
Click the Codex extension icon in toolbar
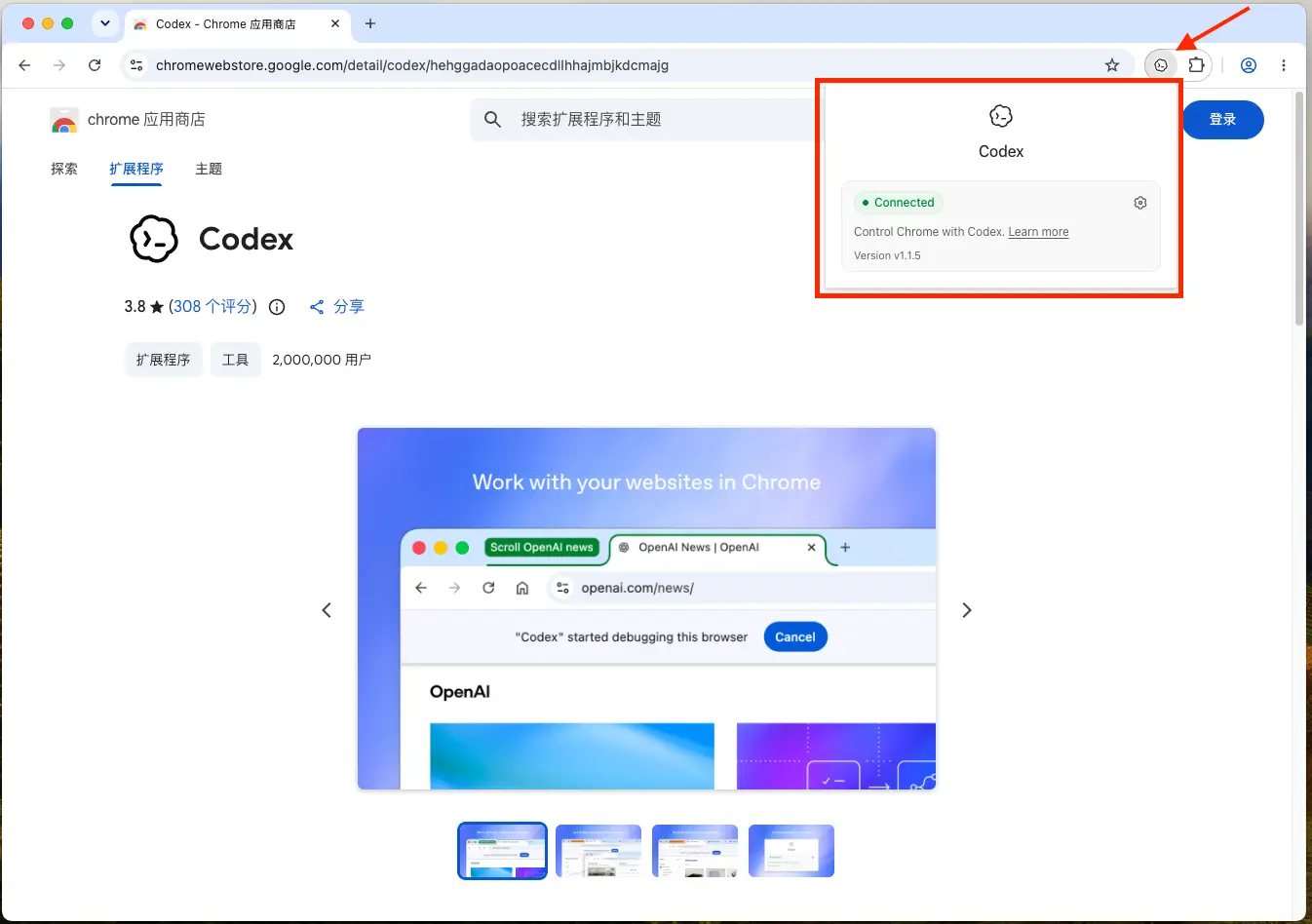(x=1161, y=65)
